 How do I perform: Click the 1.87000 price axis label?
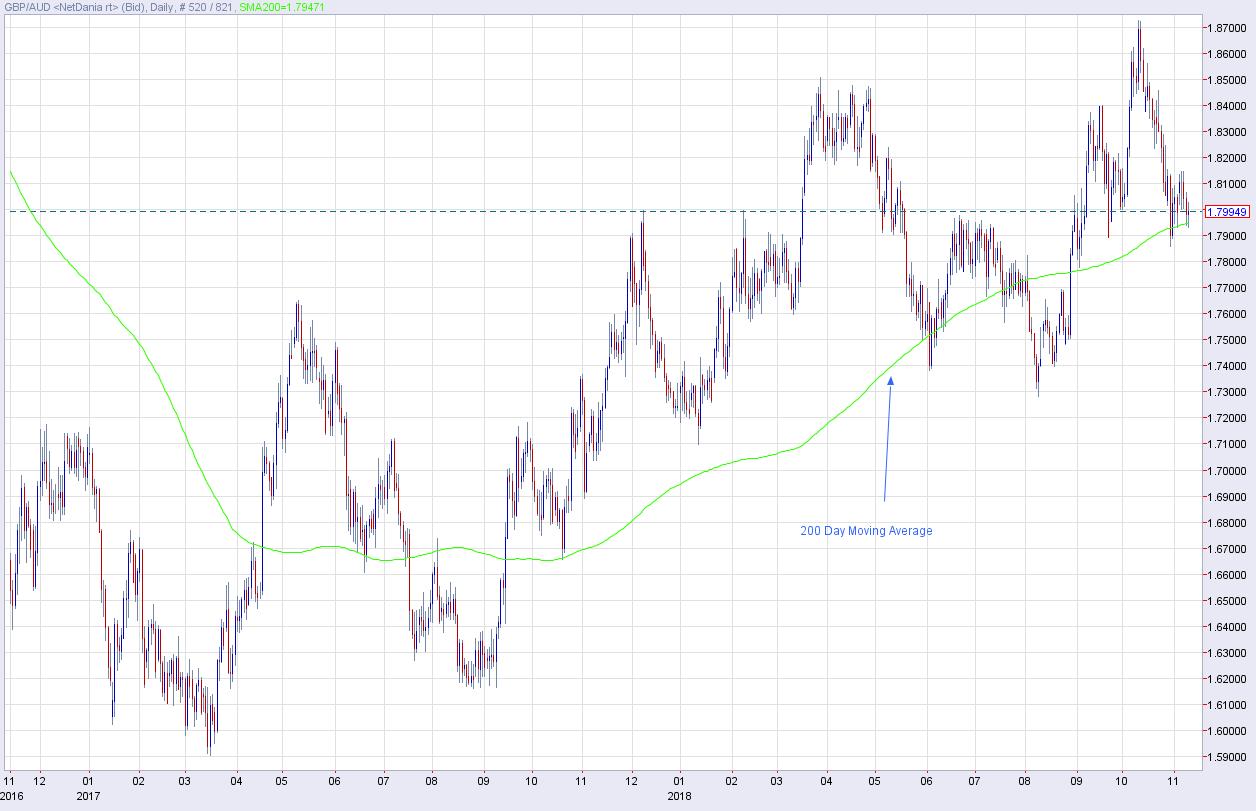pos(1226,28)
